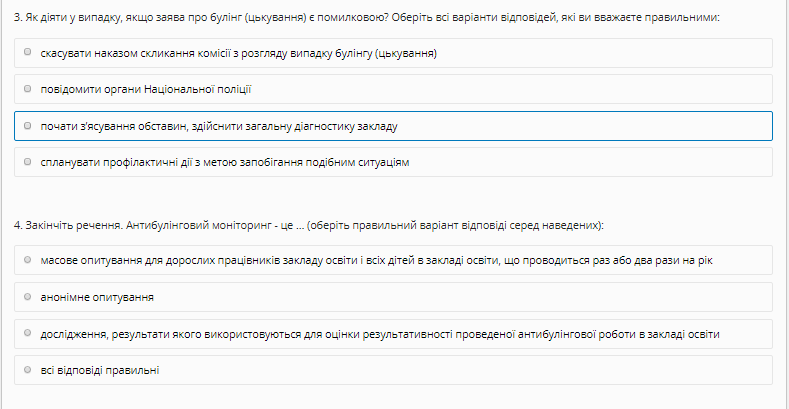Select radio 'повідомити органи Національної поліції'

pos(28,89)
